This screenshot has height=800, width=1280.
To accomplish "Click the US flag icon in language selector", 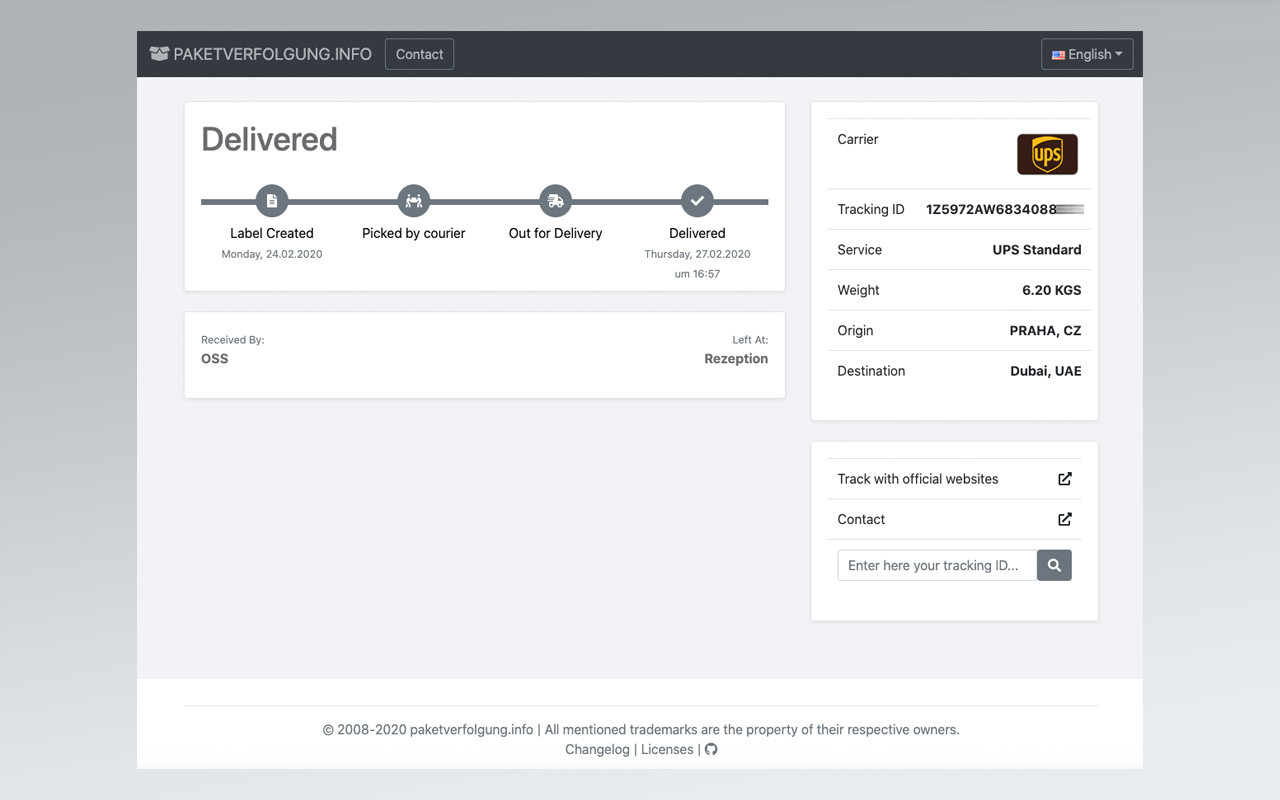I will tap(1058, 55).
